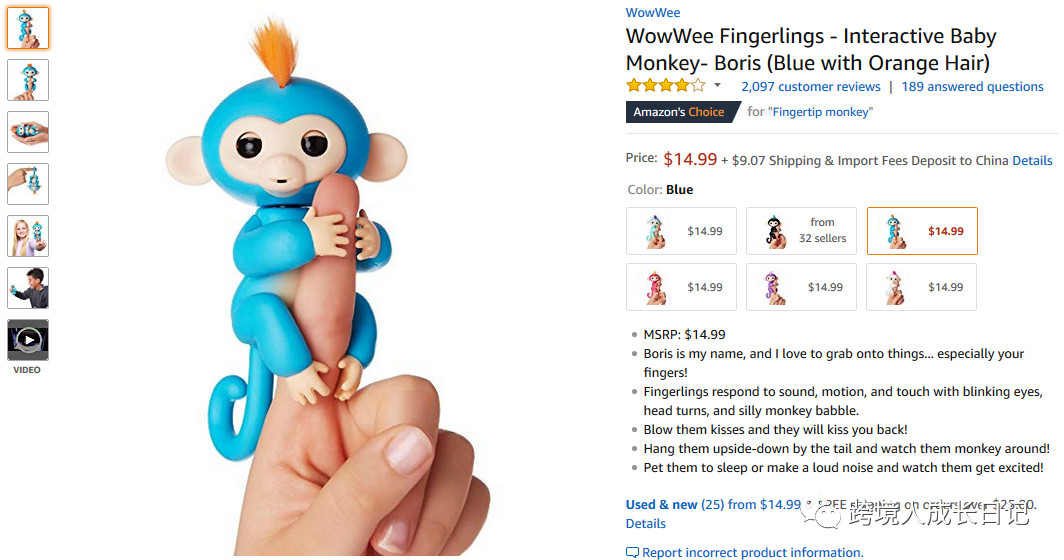Screen dimensions: 1064x560
Task: Choose the white monkey color swatch
Action: tap(921, 287)
